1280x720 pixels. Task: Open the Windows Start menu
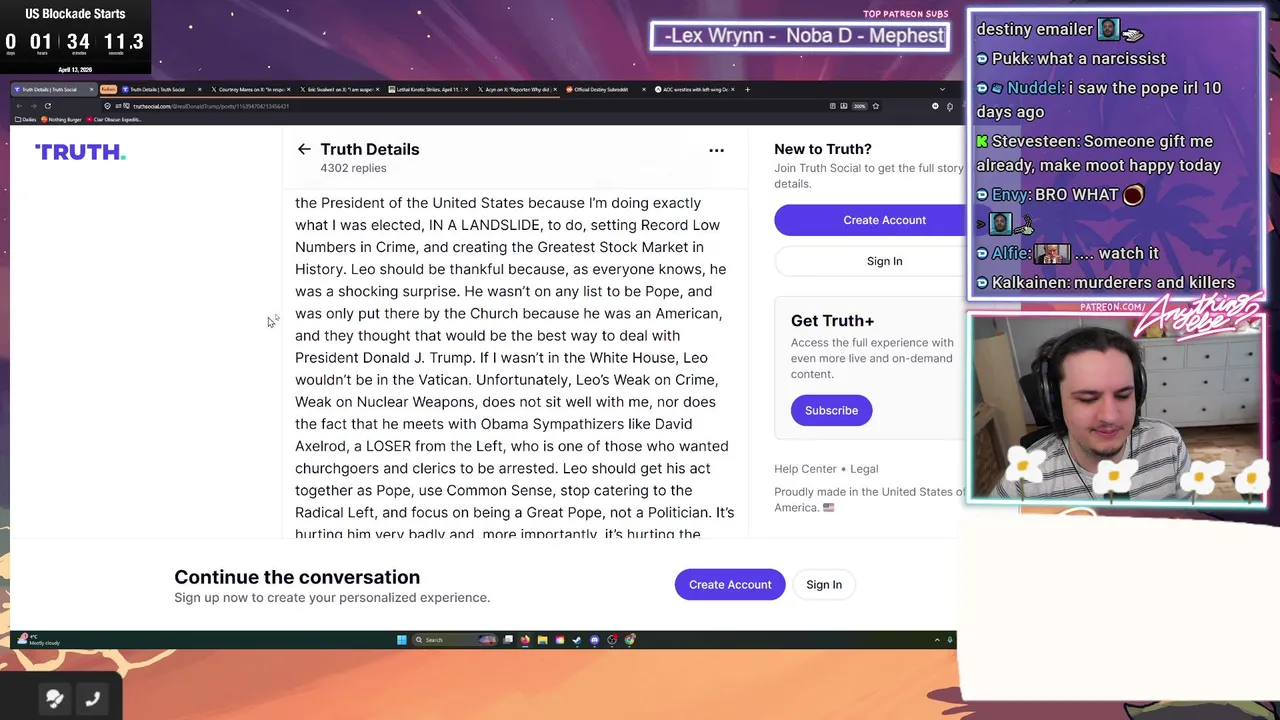click(402, 640)
